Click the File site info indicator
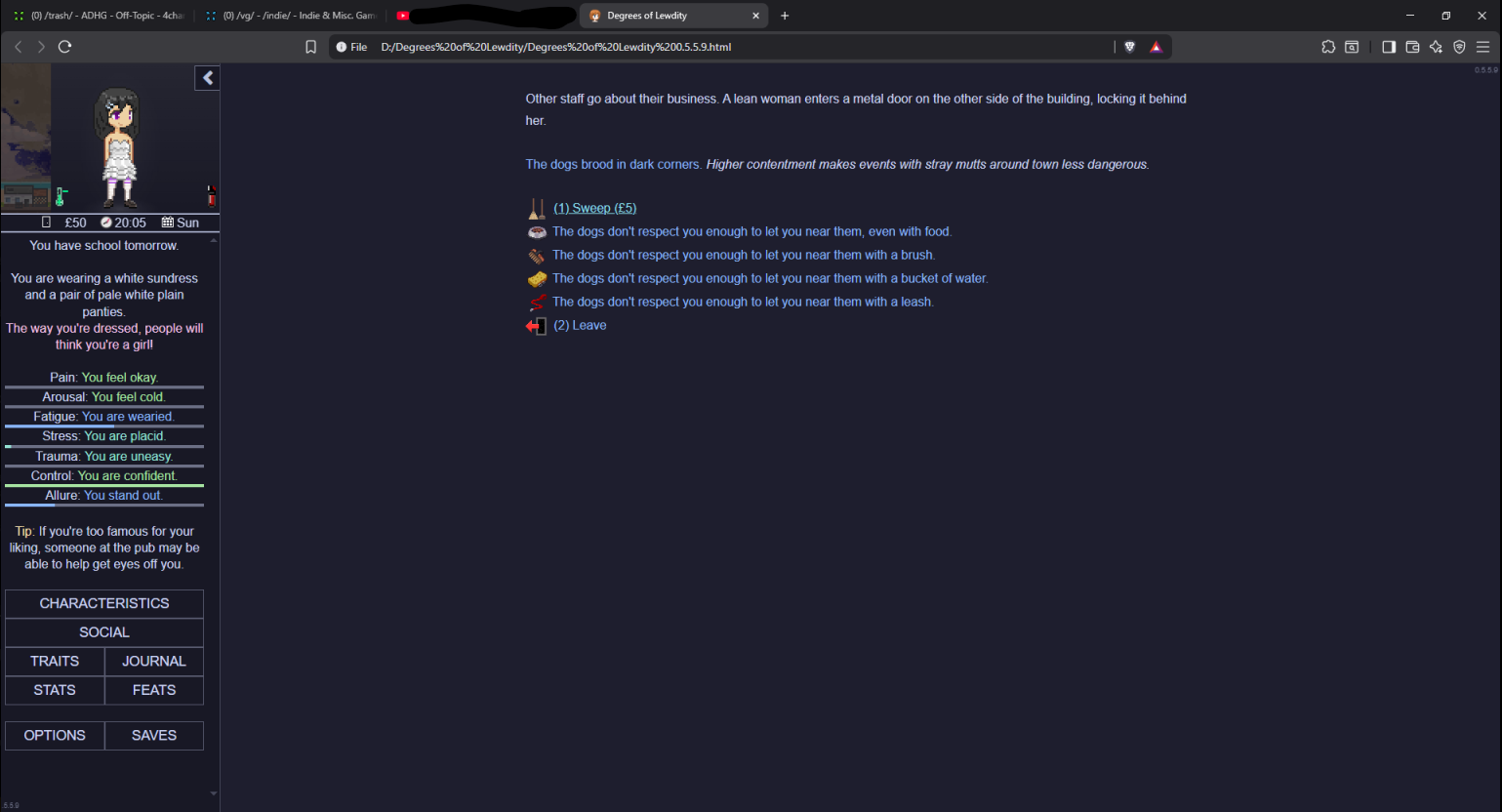This screenshot has width=1502, height=812. pos(351,47)
